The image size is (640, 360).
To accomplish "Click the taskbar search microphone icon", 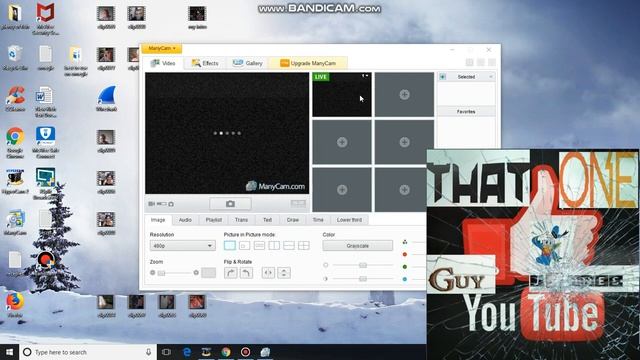I will 149,352.
